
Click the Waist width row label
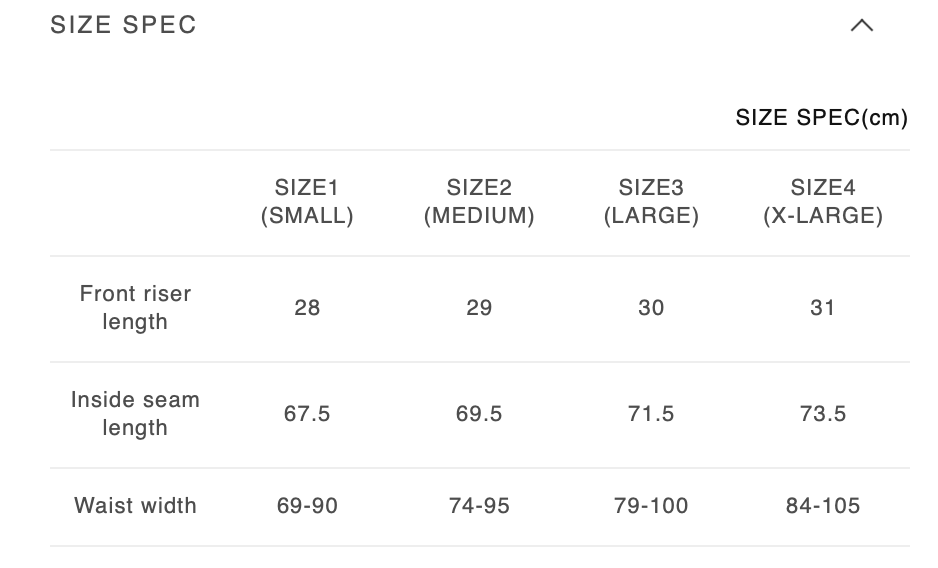click(x=135, y=506)
